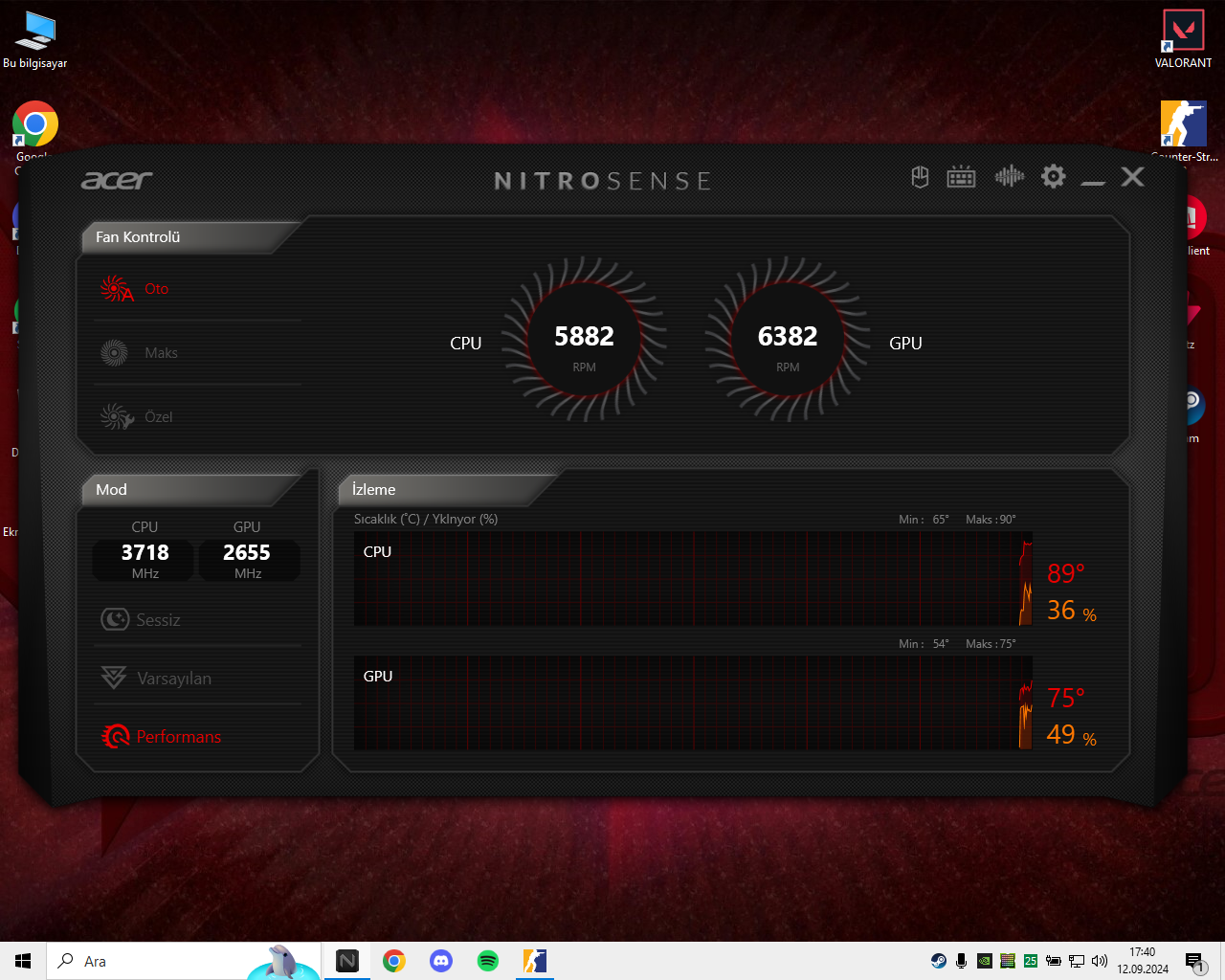Open the volume speaker tray icon
Viewport: 1225px width, 980px height.
1100,961
